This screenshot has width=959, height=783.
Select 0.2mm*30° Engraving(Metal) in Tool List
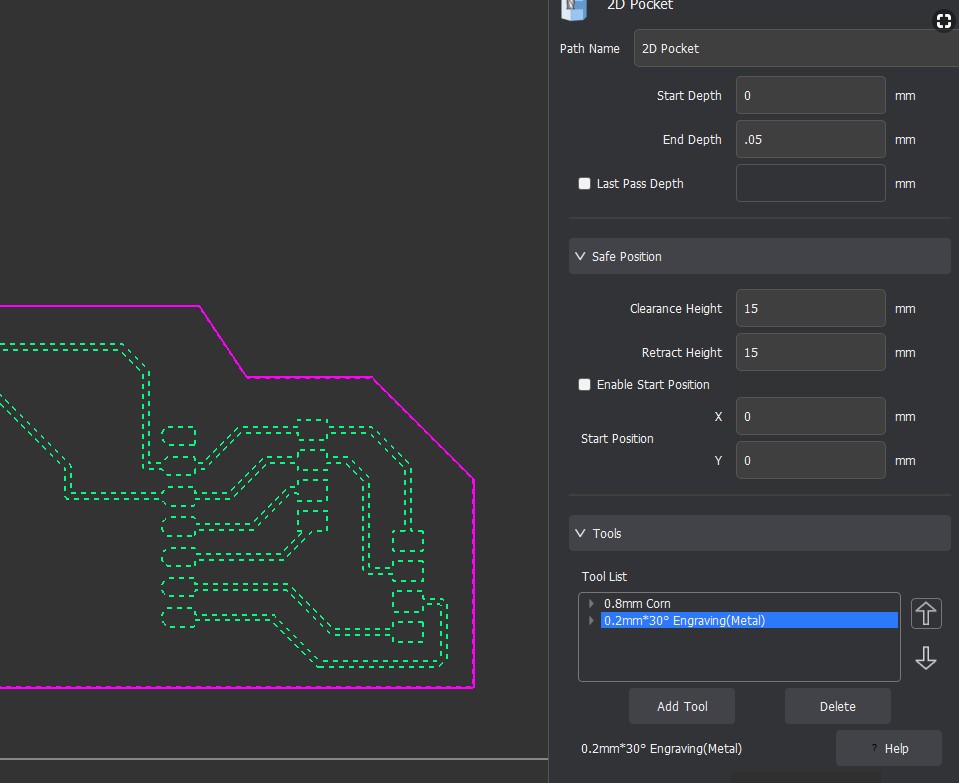[x=749, y=620]
